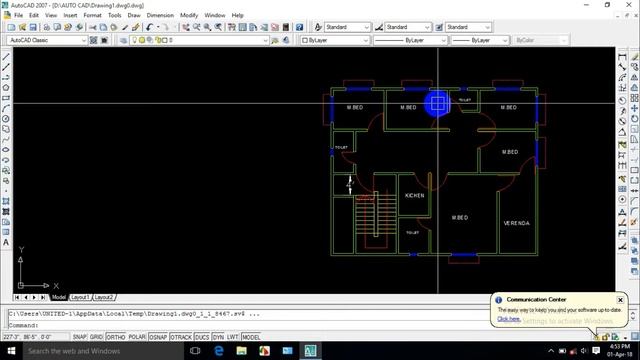Toggle POLAR tracking in status bar
Image resolution: width=640 pixels, height=360 pixels.
pos(137,337)
